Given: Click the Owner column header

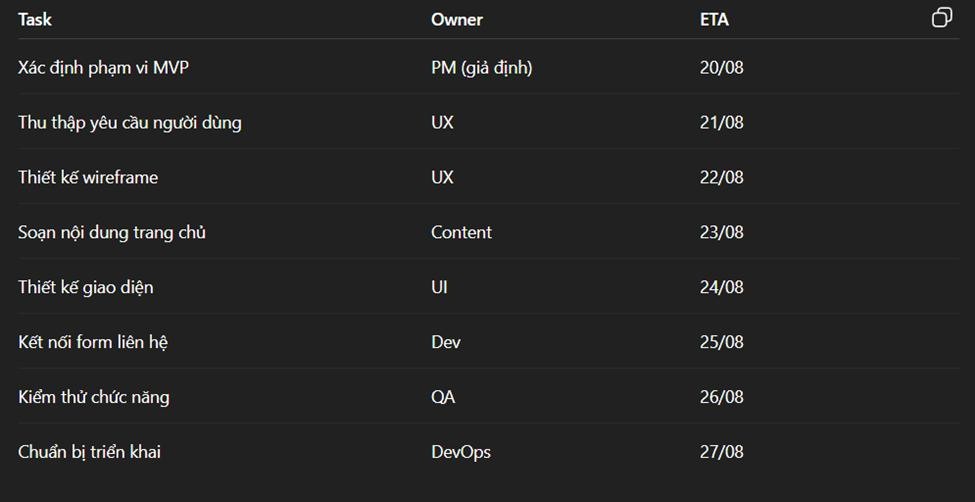Looking at the screenshot, I should coord(457,19).
